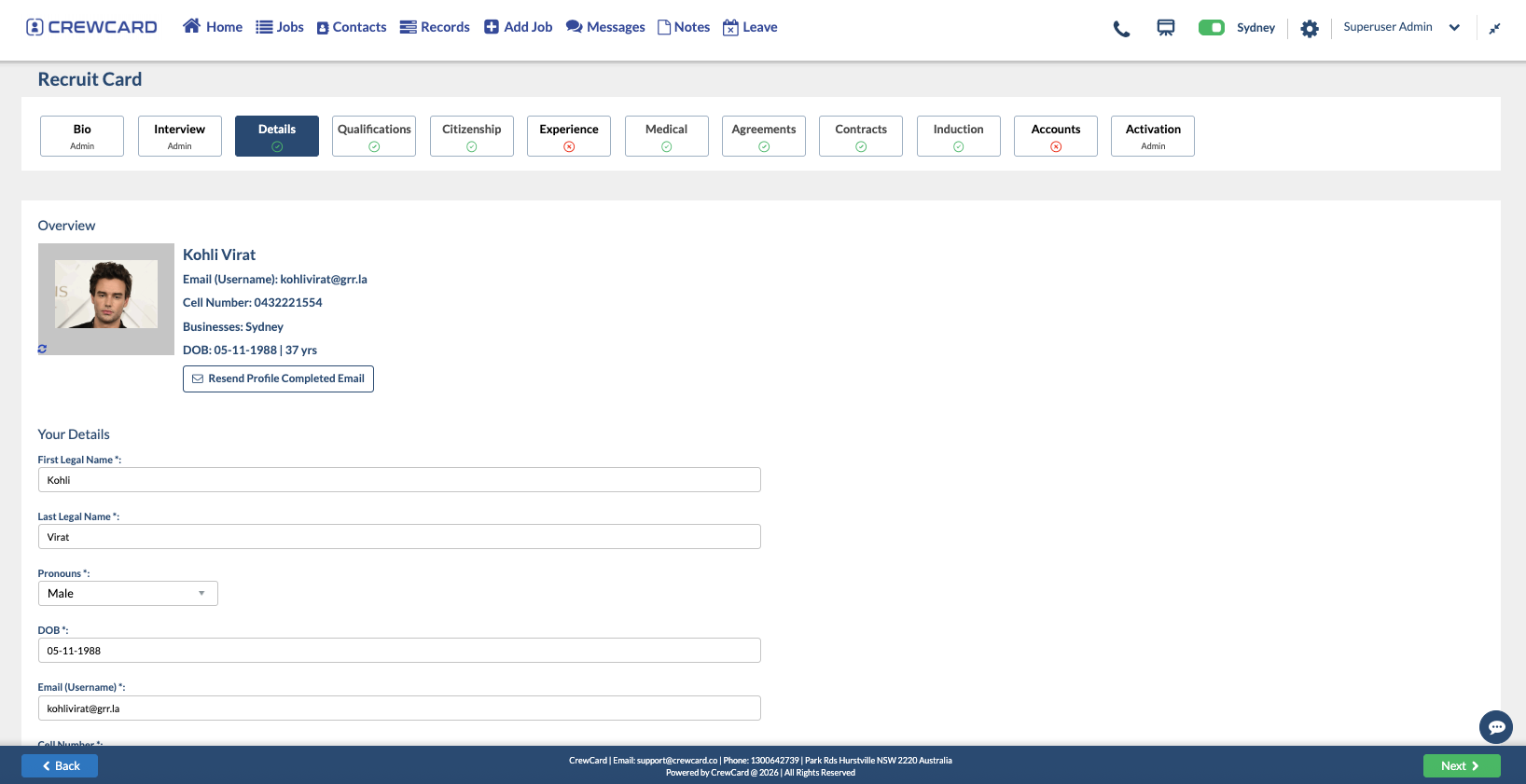Click the green Next button
Image resolution: width=1526 pixels, height=784 pixels.
(1462, 766)
